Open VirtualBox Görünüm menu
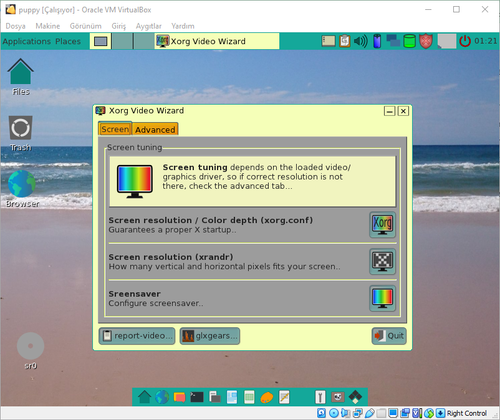Screen dimensions: 500x420 coord(85,26)
